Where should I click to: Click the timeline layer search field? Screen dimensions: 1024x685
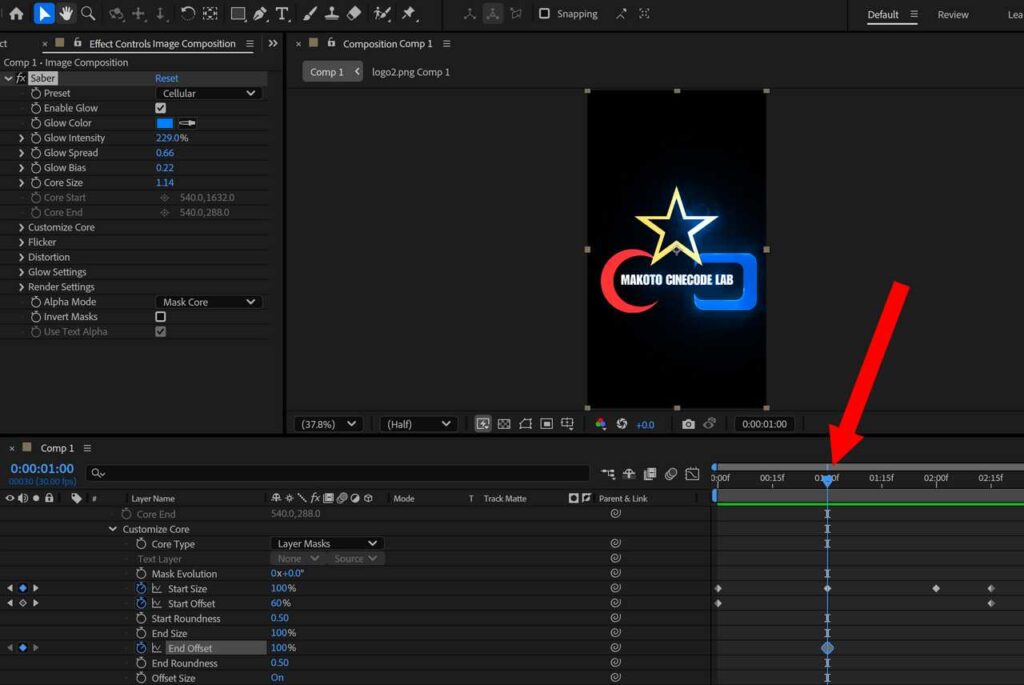point(340,473)
